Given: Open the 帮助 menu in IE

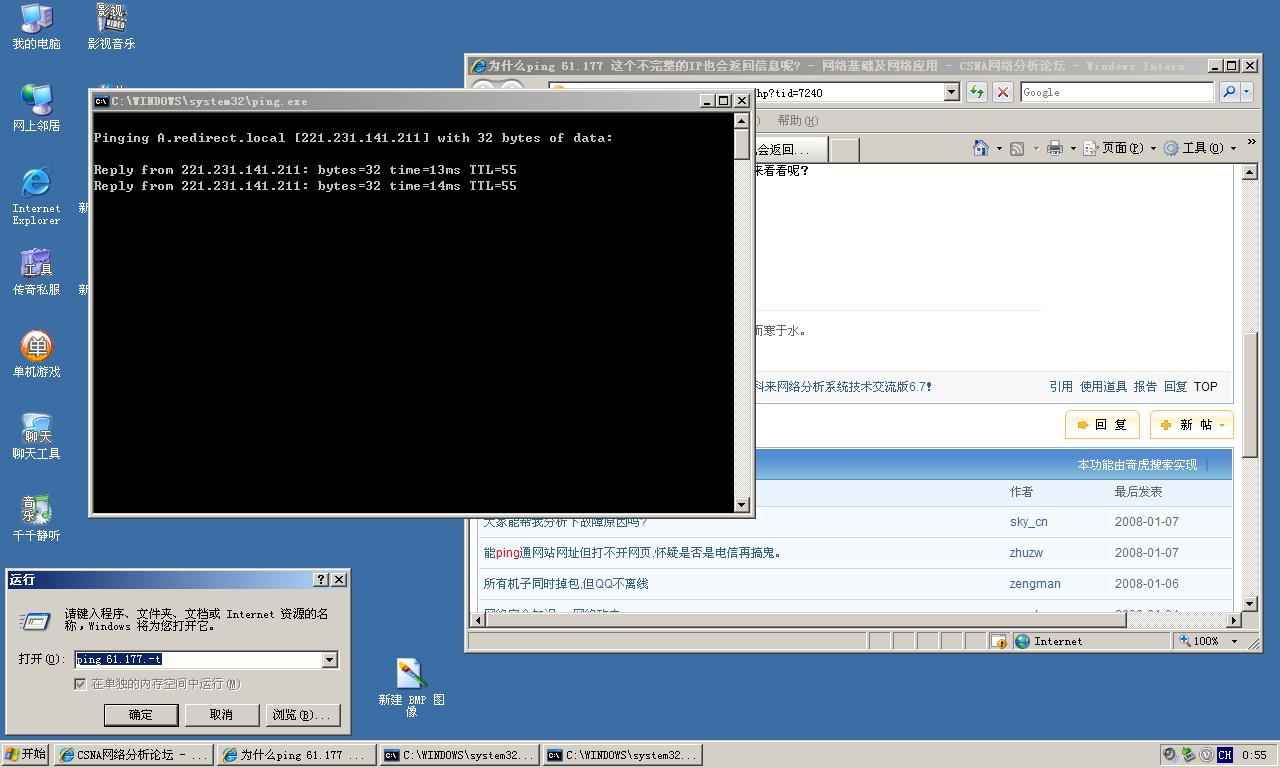Looking at the screenshot, I should (x=796, y=120).
